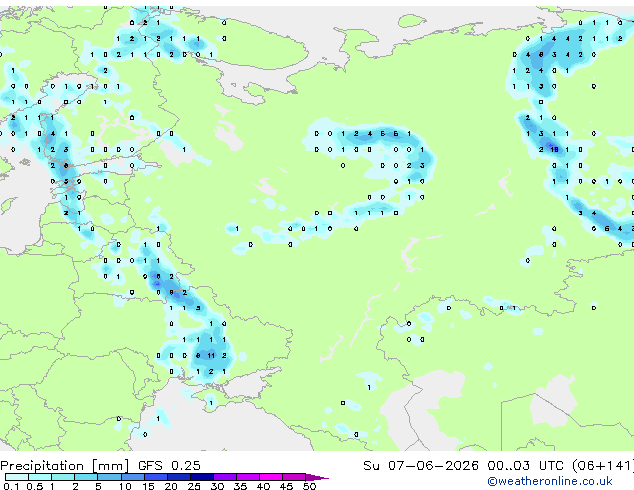Click the legend label '35'
Image resolution: width=634 pixels, height=490 pixels.
click(240, 486)
